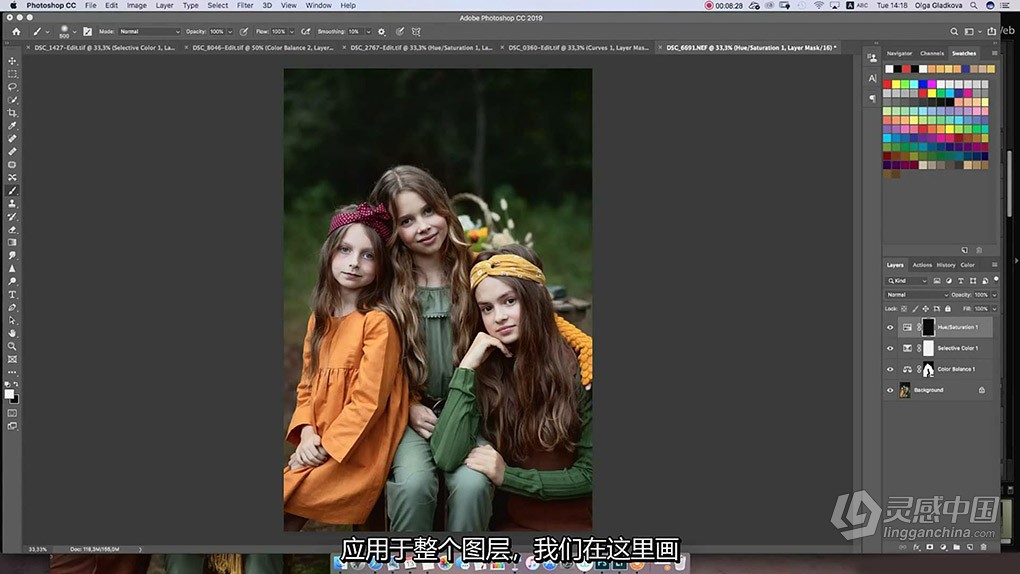1020x574 pixels.
Task: Click the search icon in options bar
Action: pos(954,31)
